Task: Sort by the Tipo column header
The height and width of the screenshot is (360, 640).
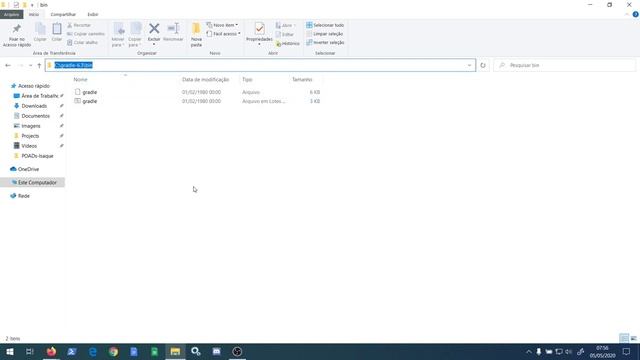Action: click(x=247, y=80)
